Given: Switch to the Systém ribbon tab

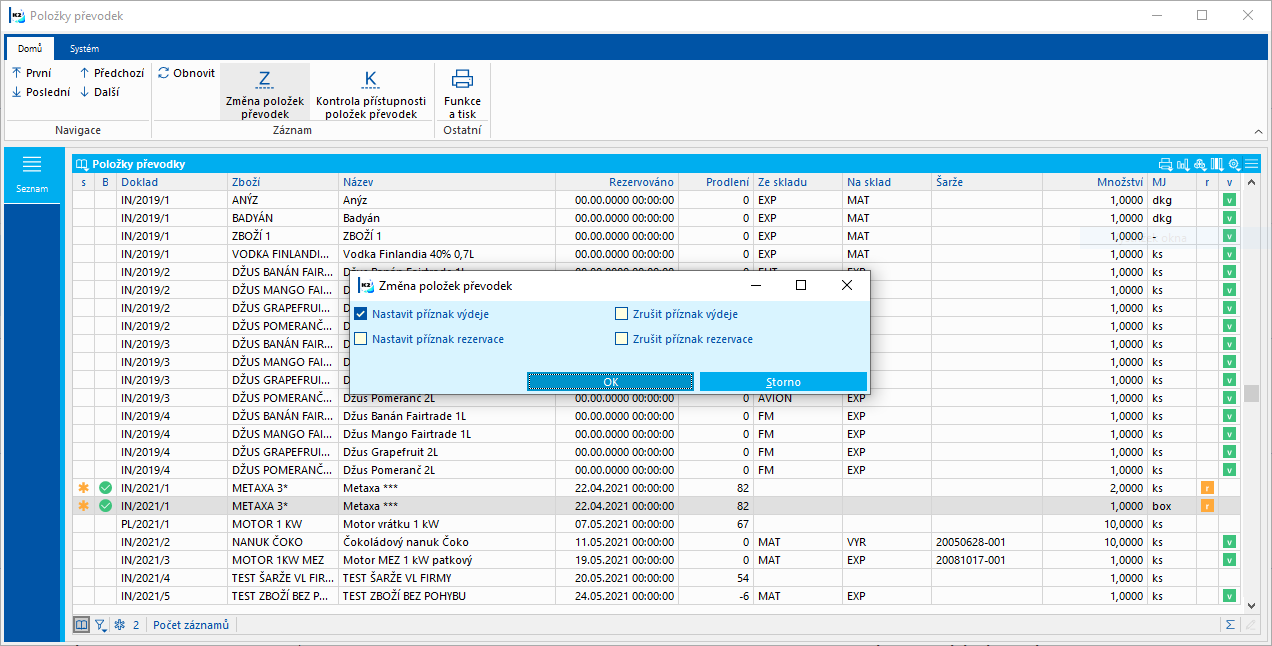Looking at the screenshot, I should [x=84, y=48].
